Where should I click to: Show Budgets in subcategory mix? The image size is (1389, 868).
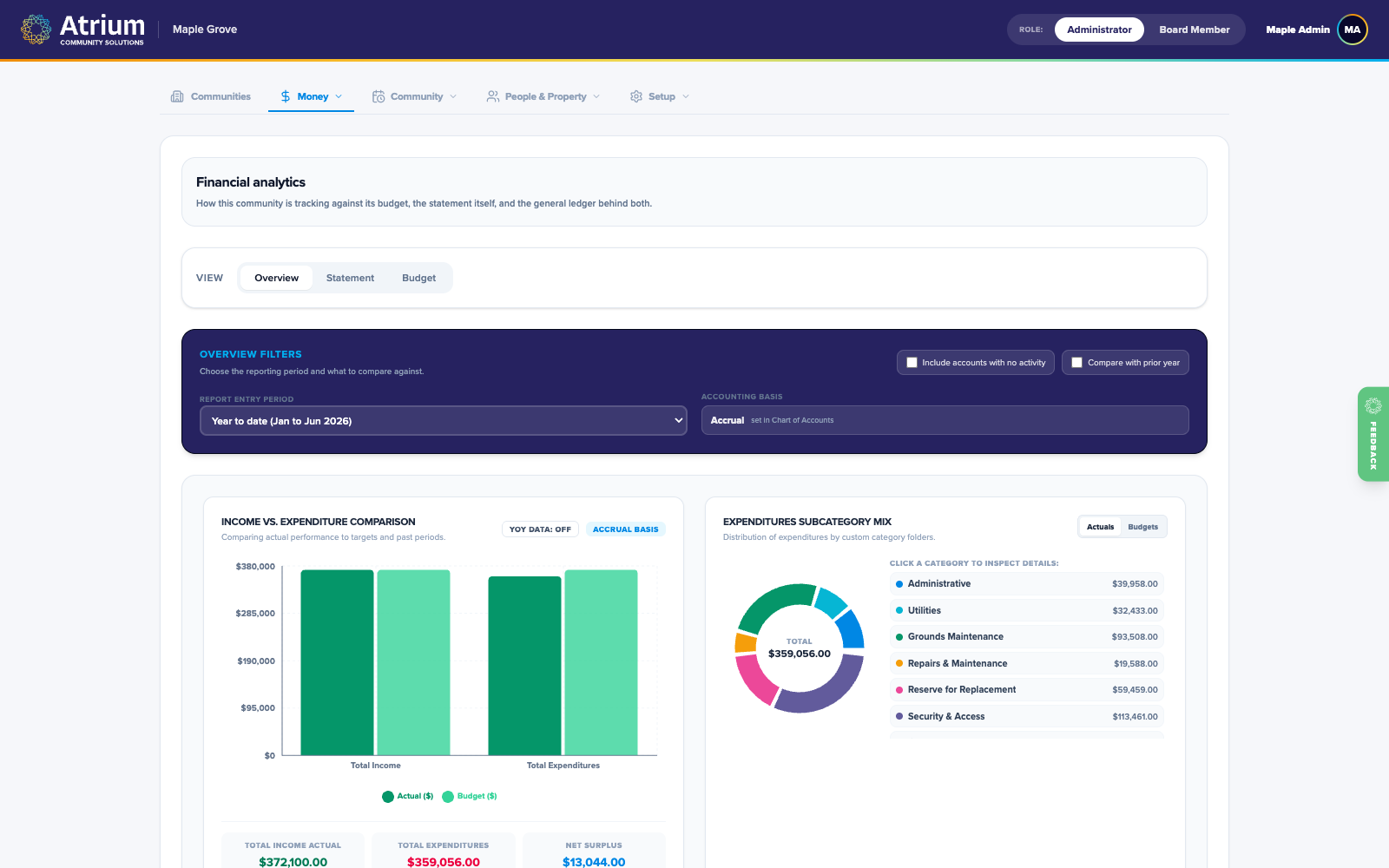(1142, 527)
